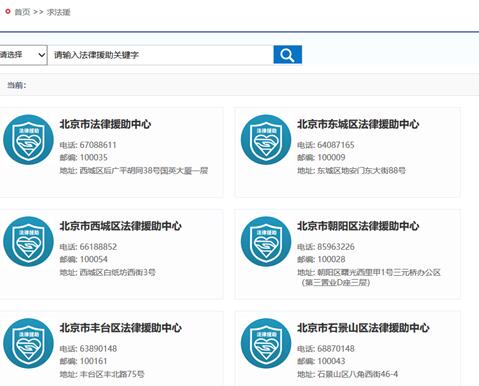
Task: Open the 北京市朝阳区法律援助中心 title
Action: pyautogui.click(x=358, y=226)
